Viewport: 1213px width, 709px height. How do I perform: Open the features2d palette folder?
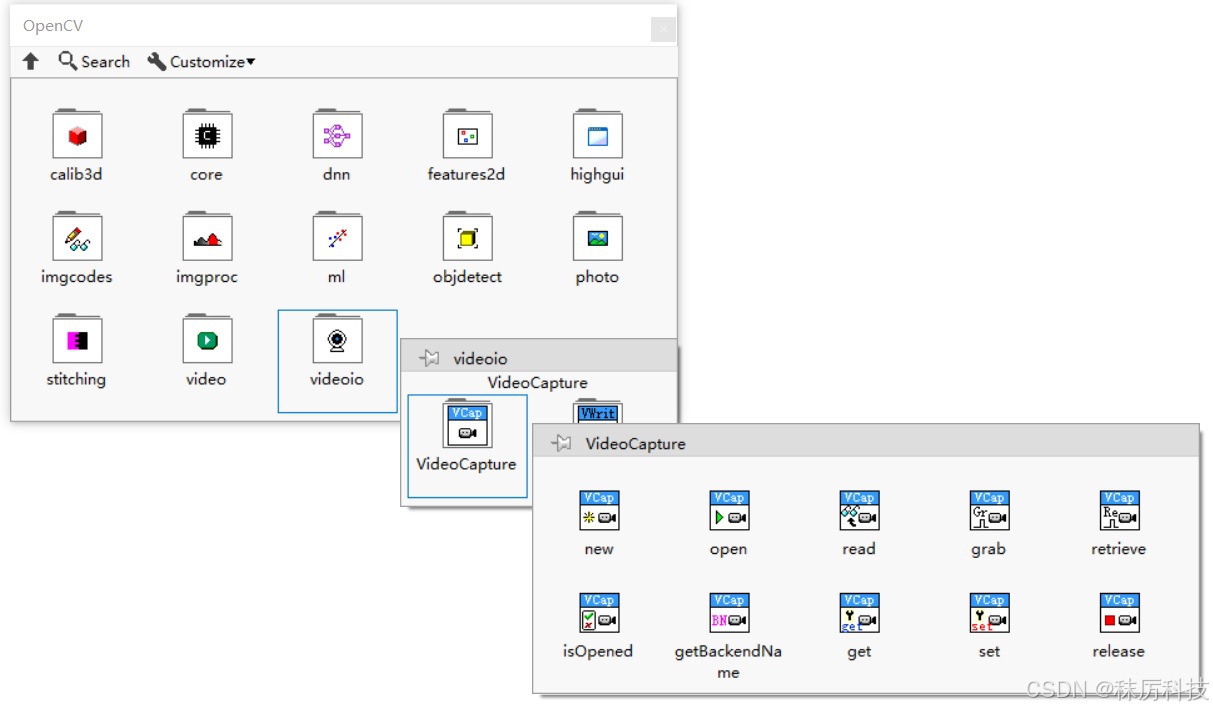tap(467, 135)
